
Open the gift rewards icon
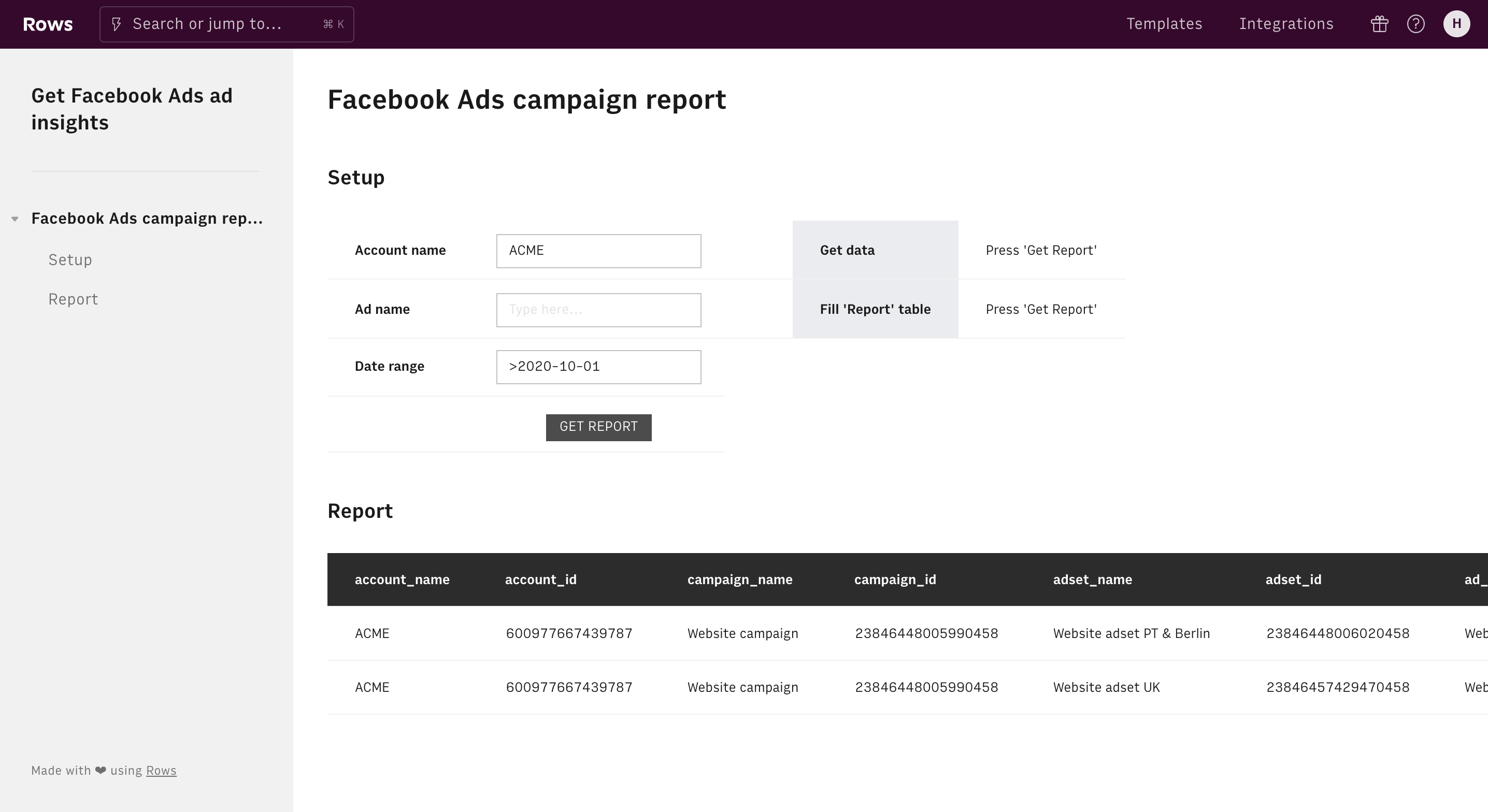coord(1379,24)
